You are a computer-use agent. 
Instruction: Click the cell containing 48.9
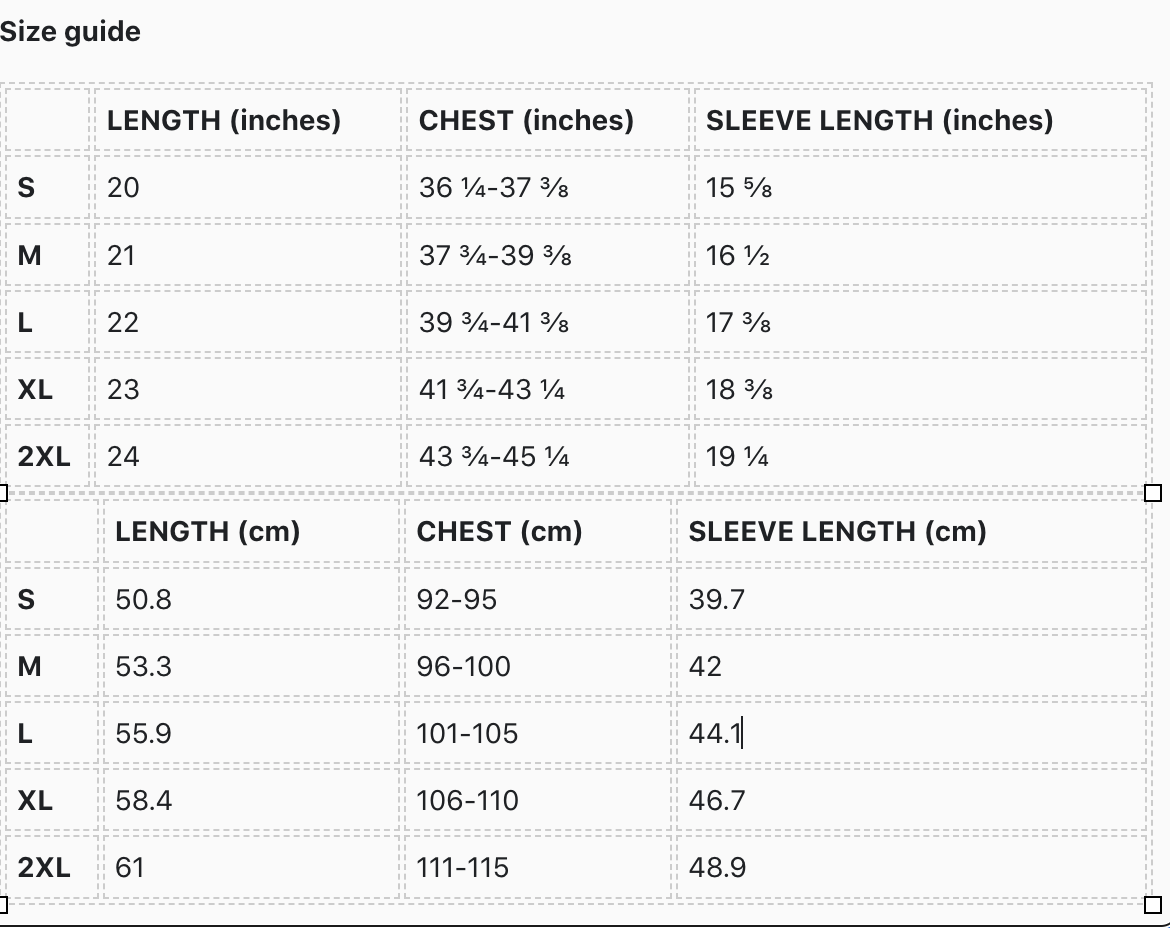[911, 868]
